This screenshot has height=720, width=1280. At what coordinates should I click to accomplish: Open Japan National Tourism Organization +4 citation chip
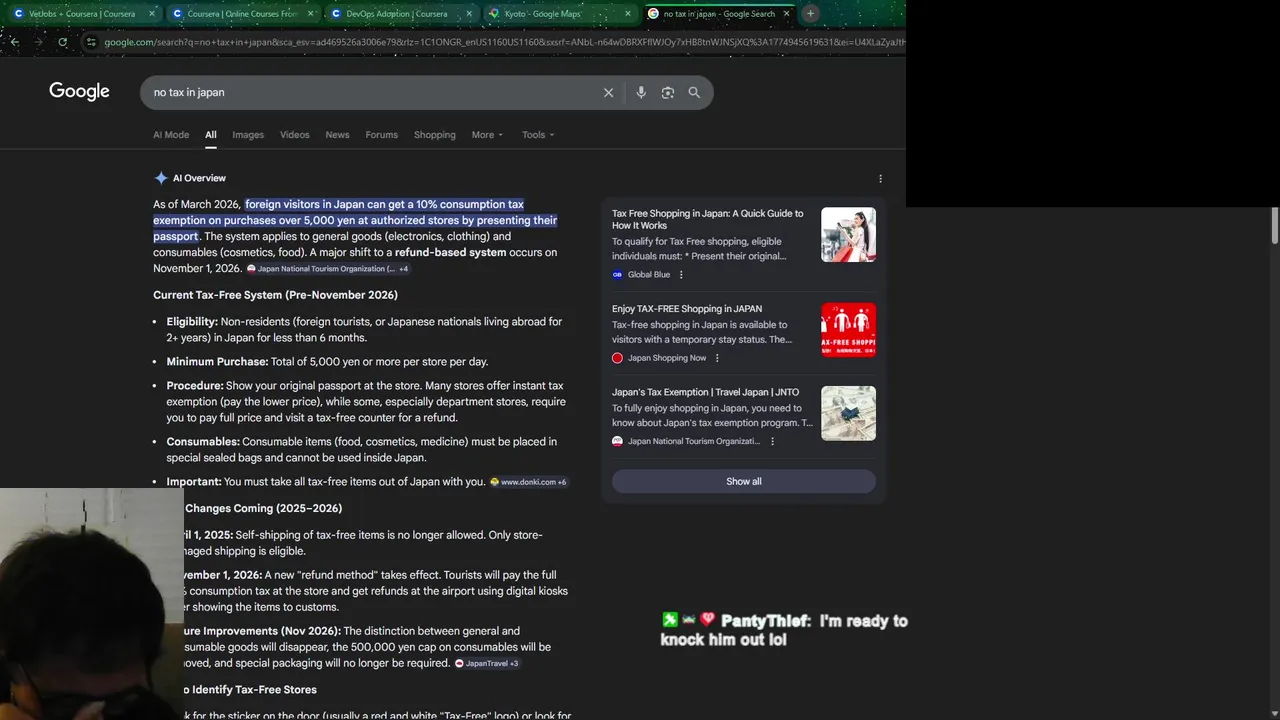coord(328,269)
